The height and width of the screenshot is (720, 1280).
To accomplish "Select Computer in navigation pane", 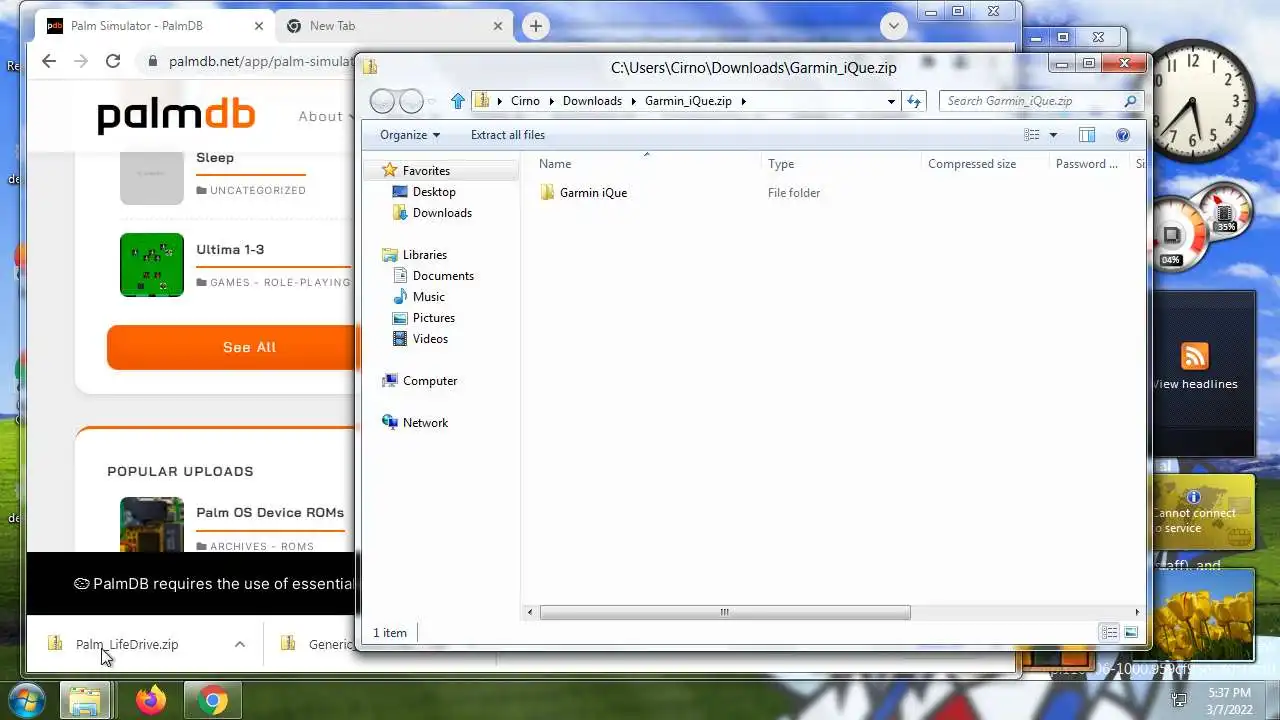I will click(430, 381).
